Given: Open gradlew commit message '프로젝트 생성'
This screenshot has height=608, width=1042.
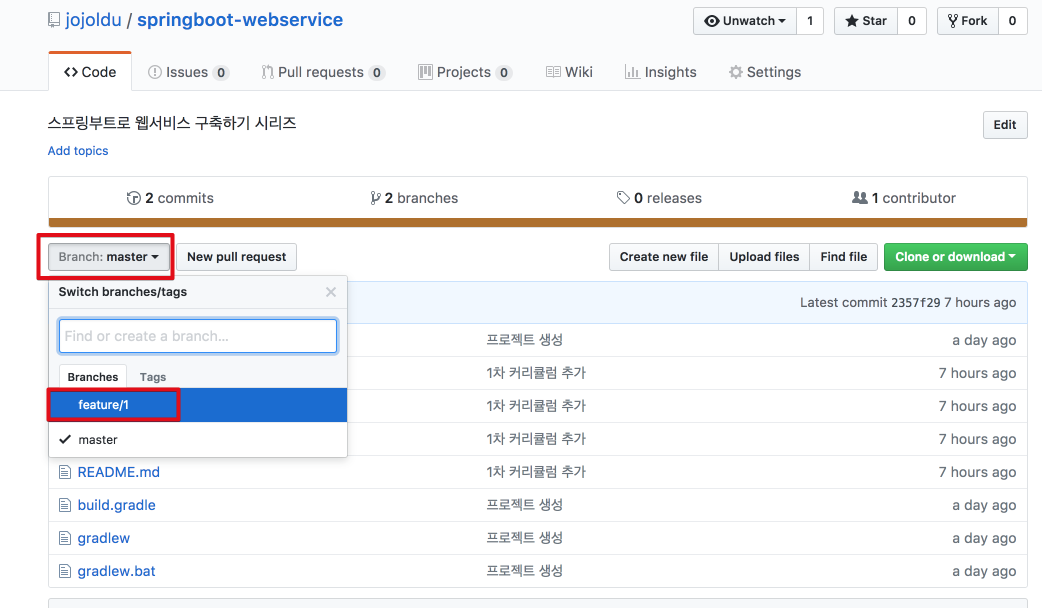Looking at the screenshot, I should click(x=524, y=538).
